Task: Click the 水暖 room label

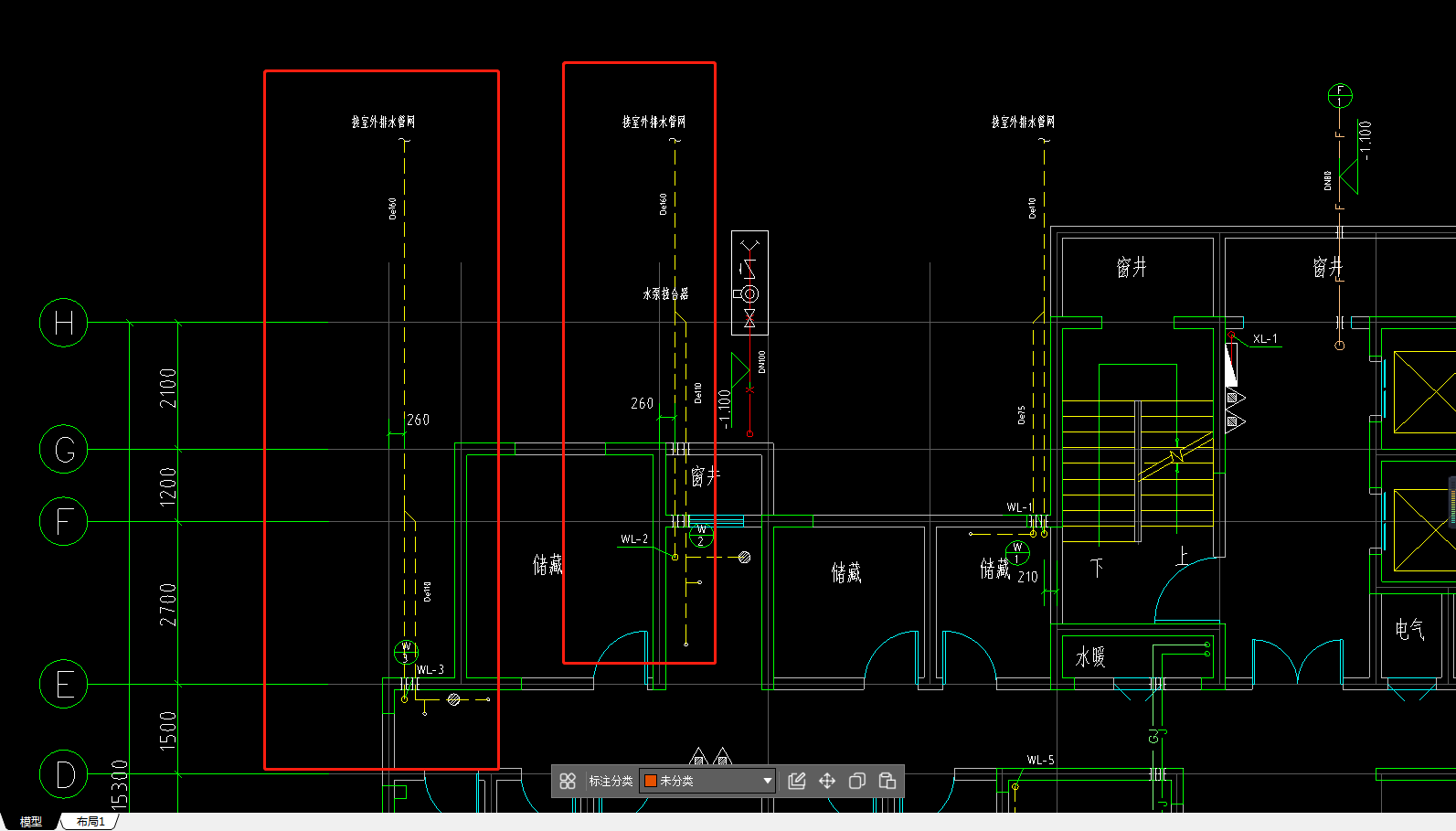Action: pos(1090,657)
